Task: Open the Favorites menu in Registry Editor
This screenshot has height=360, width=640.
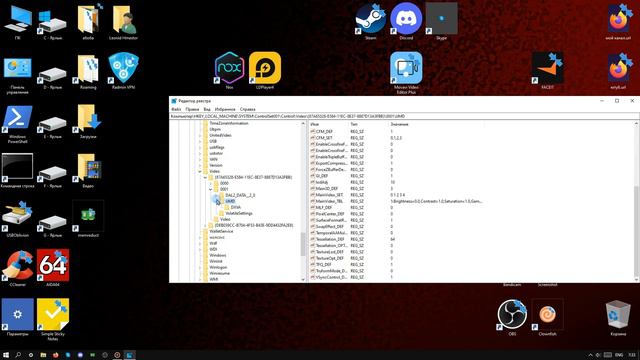Action: tap(225, 109)
